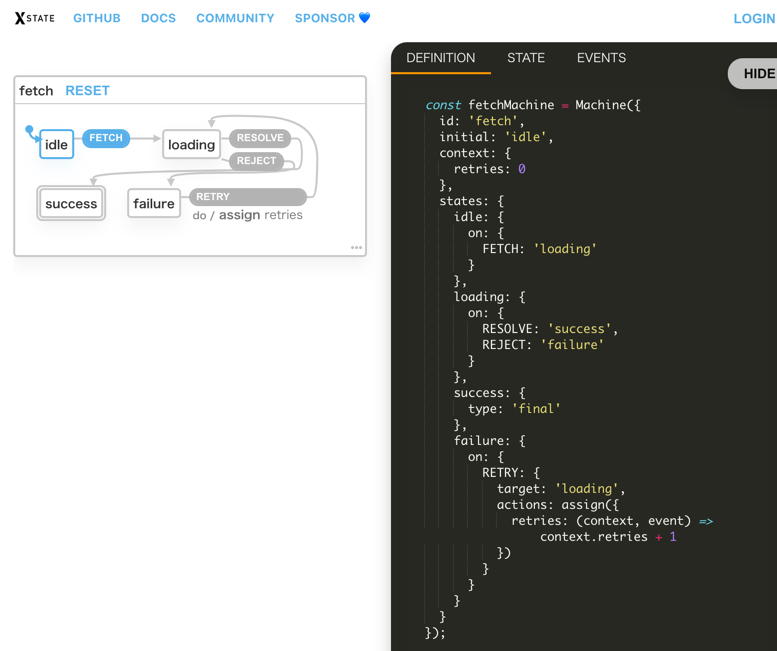Image resolution: width=777 pixels, height=651 pixels.
Task: Select the idle state node
Action: click(x=57, y=145)
